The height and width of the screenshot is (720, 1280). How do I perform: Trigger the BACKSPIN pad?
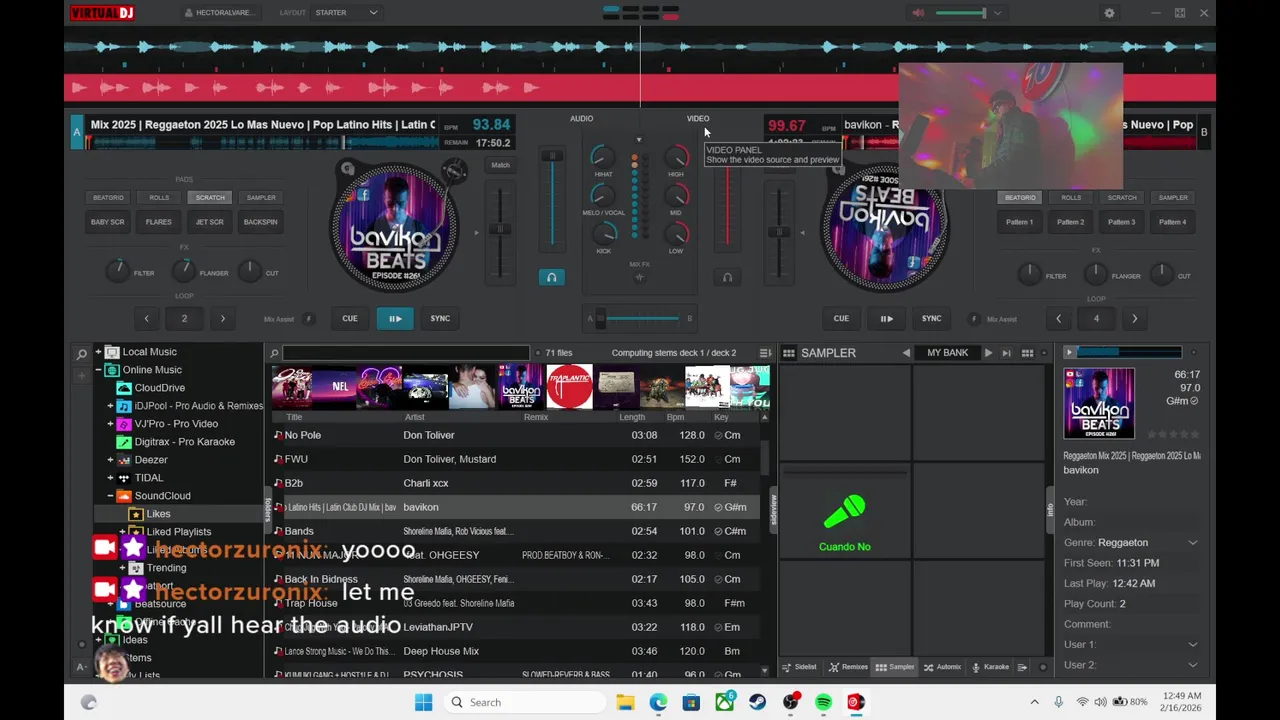(x=261, y=222)
